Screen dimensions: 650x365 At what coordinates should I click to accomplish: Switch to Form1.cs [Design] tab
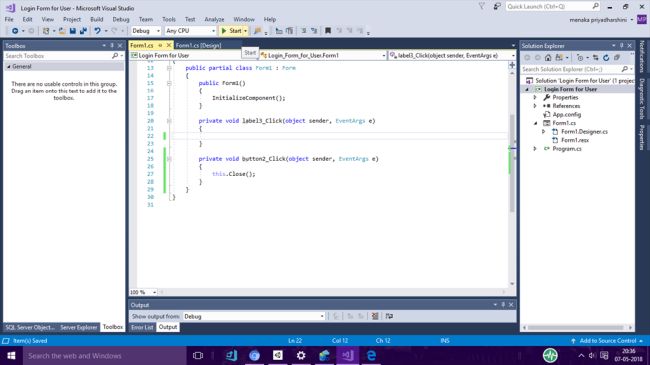pyautogui.click(x=199, y=45)
